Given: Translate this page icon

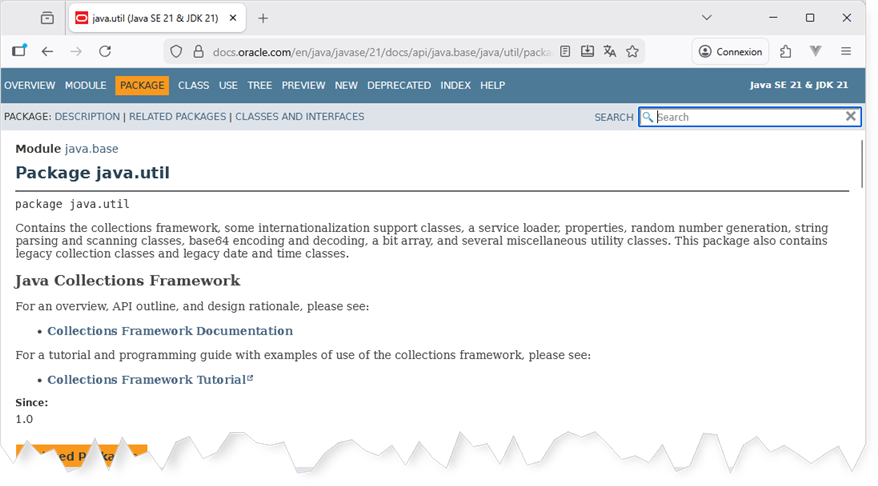Looking at the screenshot, I should click(610, 52).
